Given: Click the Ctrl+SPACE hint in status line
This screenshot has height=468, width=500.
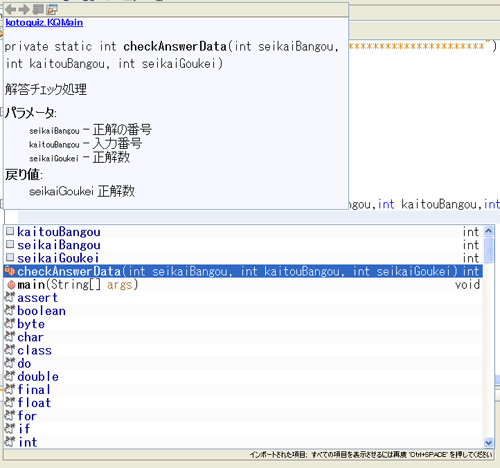Looking at the screenshot, I should pos(371,455).
